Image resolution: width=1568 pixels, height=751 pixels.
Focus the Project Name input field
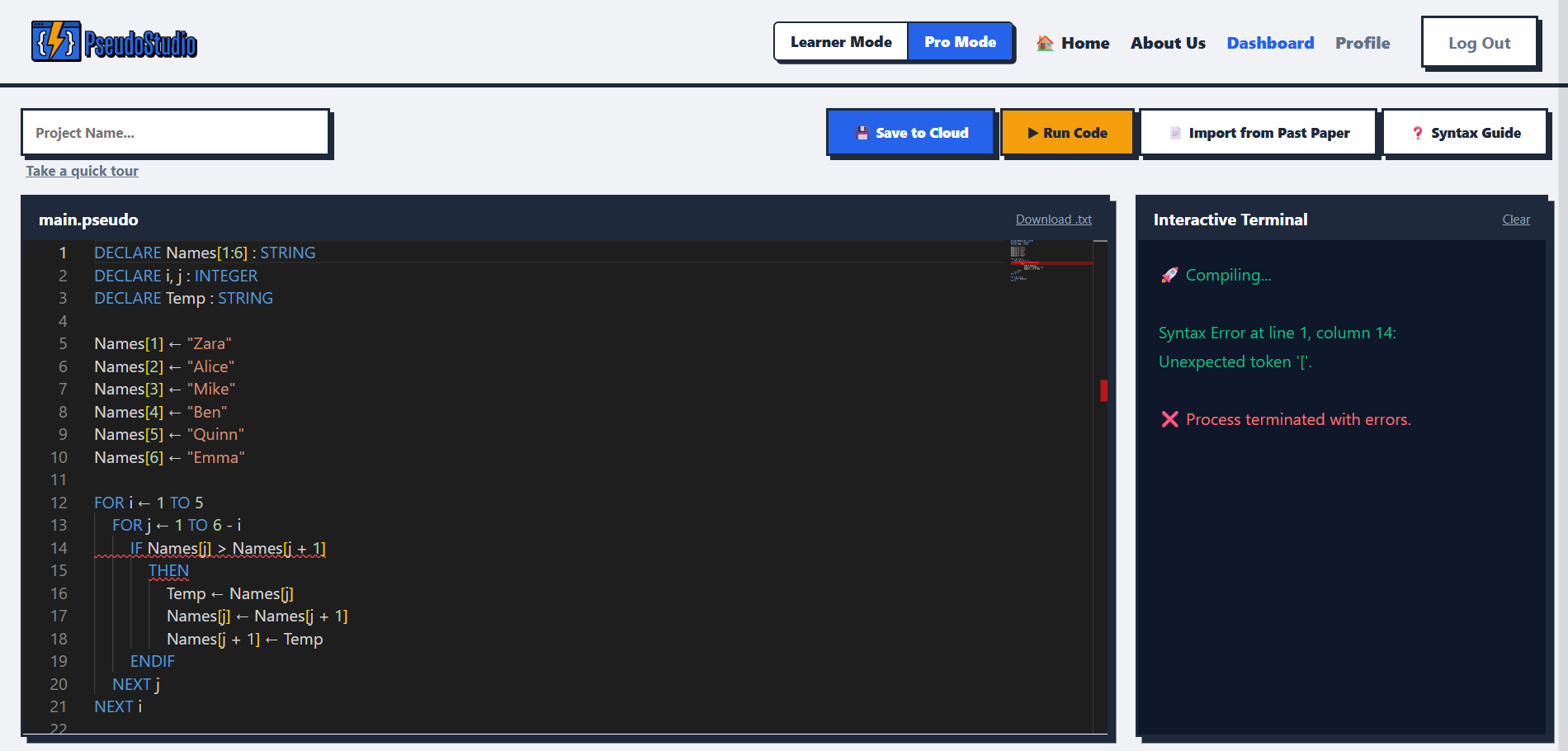175,132
